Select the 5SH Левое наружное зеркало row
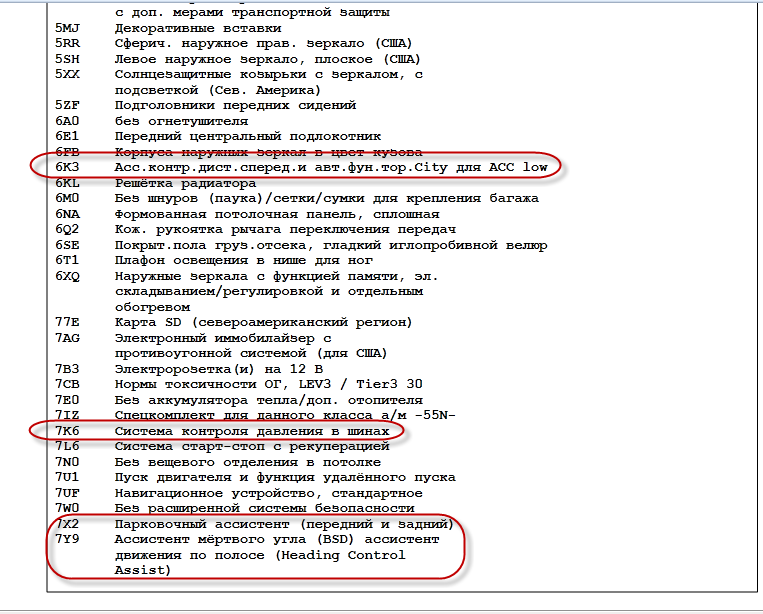 [x=237, y=59]
